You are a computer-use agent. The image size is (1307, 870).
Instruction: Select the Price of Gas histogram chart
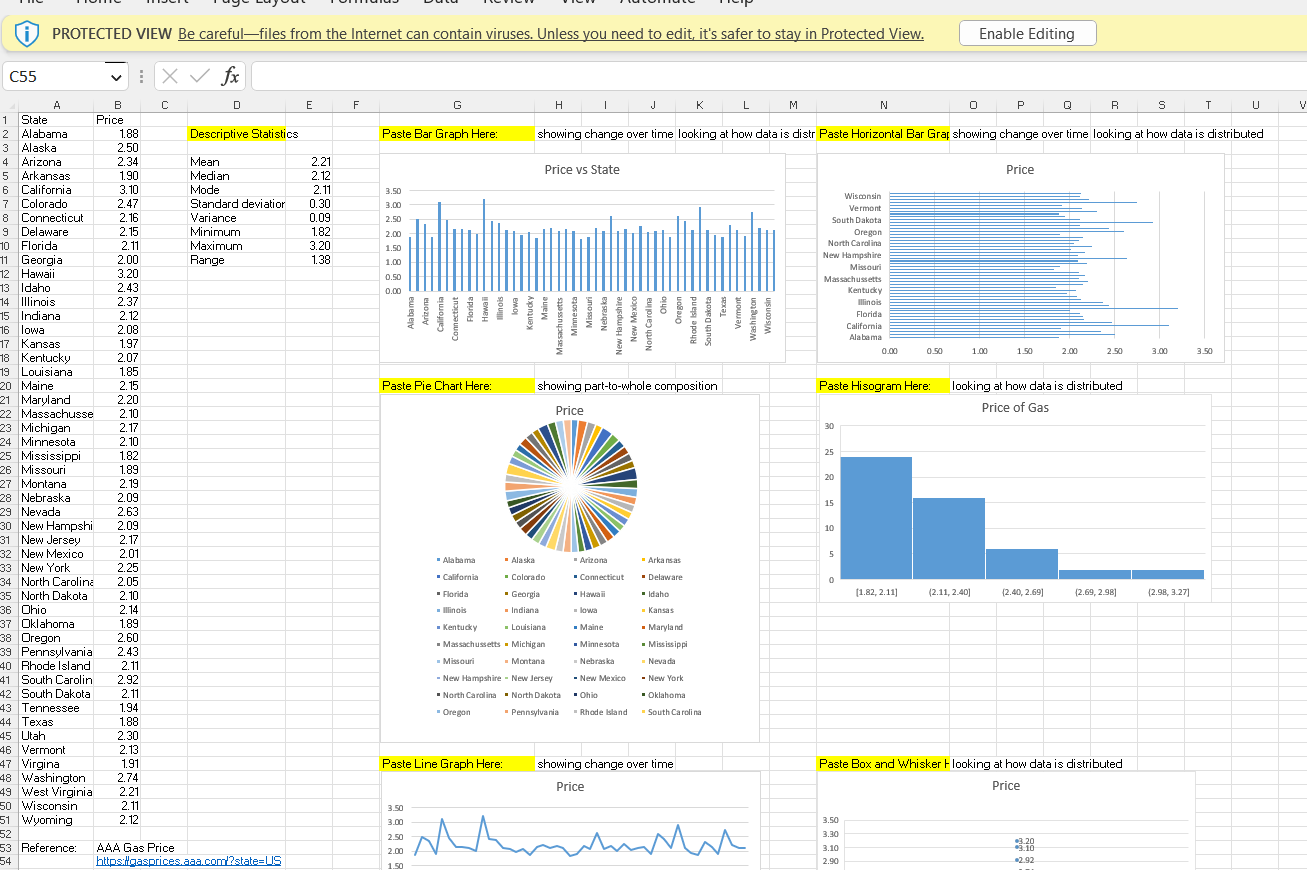[1014, 498]
